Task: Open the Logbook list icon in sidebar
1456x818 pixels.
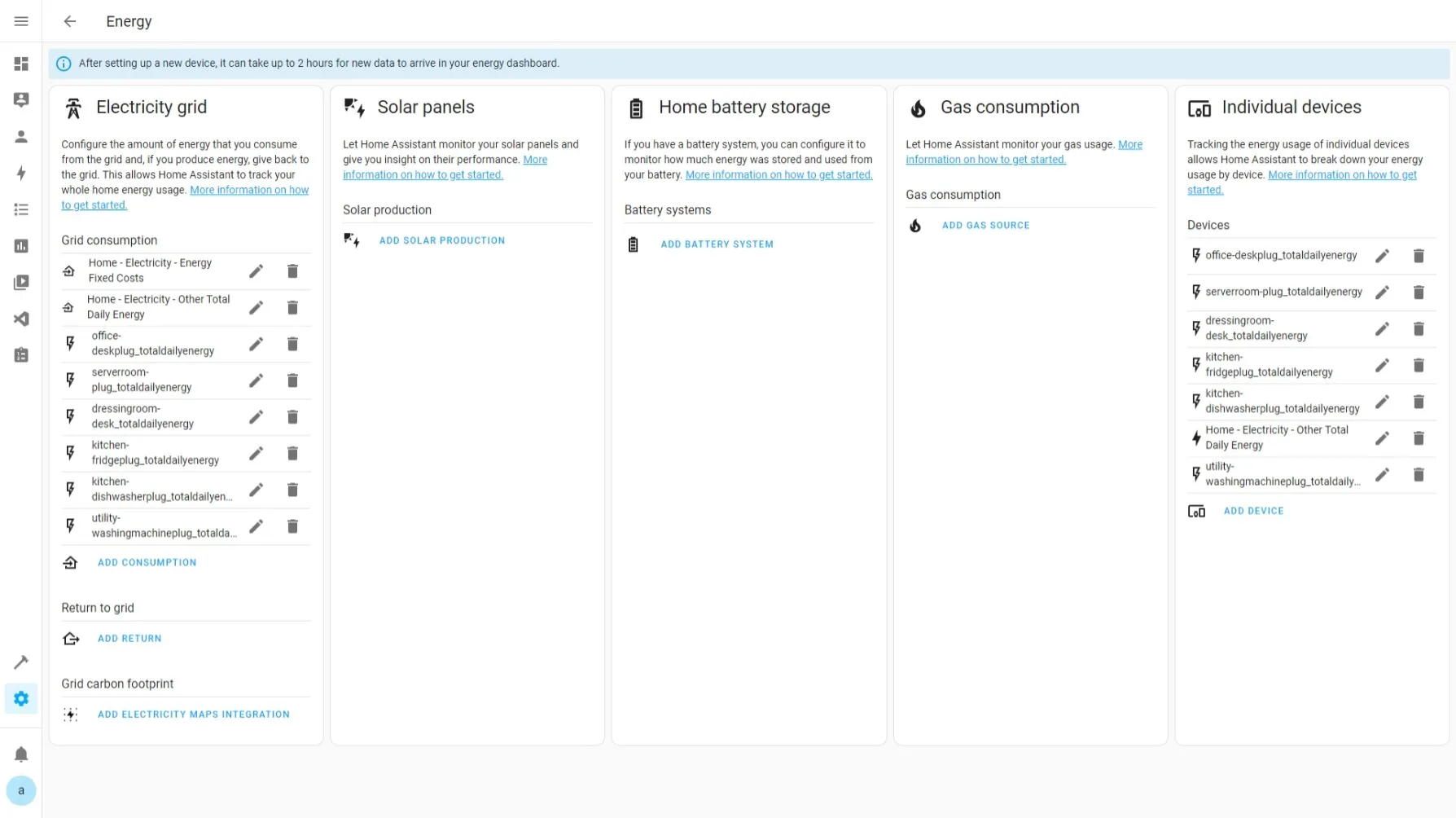Action: (21, 209)
